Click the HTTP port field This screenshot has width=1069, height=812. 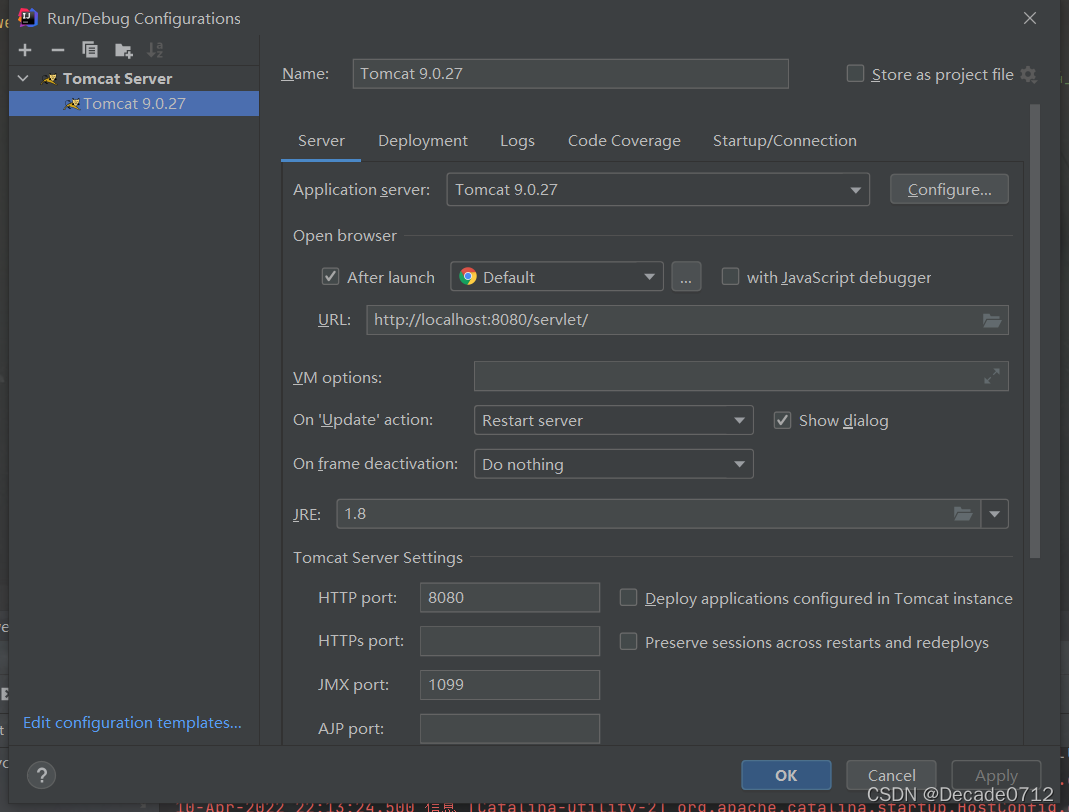click(510, 597)
